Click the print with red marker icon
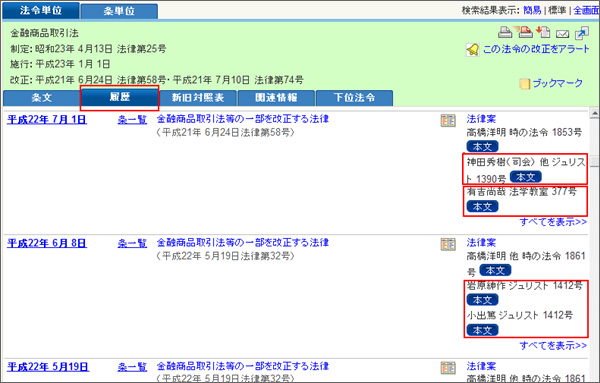 [x=523, y=32]
